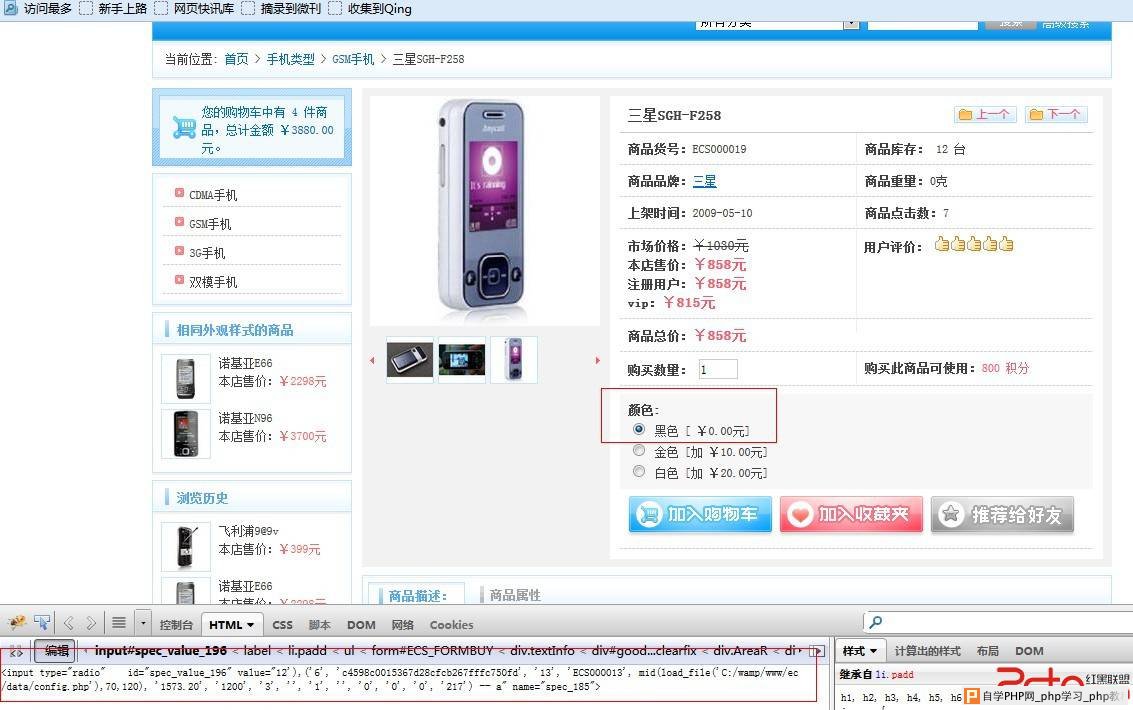Image resolution: width=1133 pixels, height=710 pixels.
Task: Select the first black phone thumbnail
Action: click(x=410, y=360)
